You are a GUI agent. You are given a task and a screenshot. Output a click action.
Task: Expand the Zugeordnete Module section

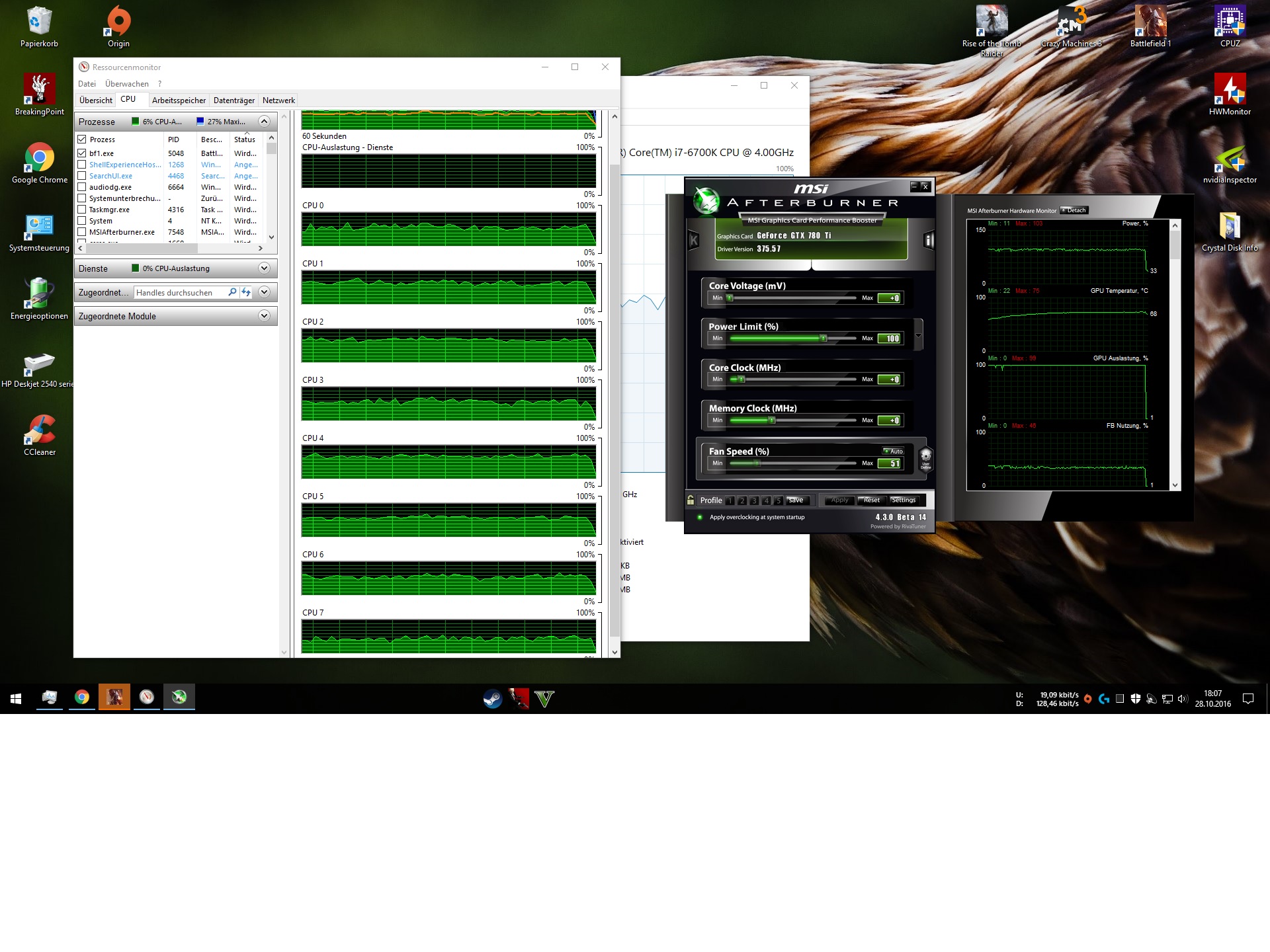pyautogui.click(x=264, y=316)
